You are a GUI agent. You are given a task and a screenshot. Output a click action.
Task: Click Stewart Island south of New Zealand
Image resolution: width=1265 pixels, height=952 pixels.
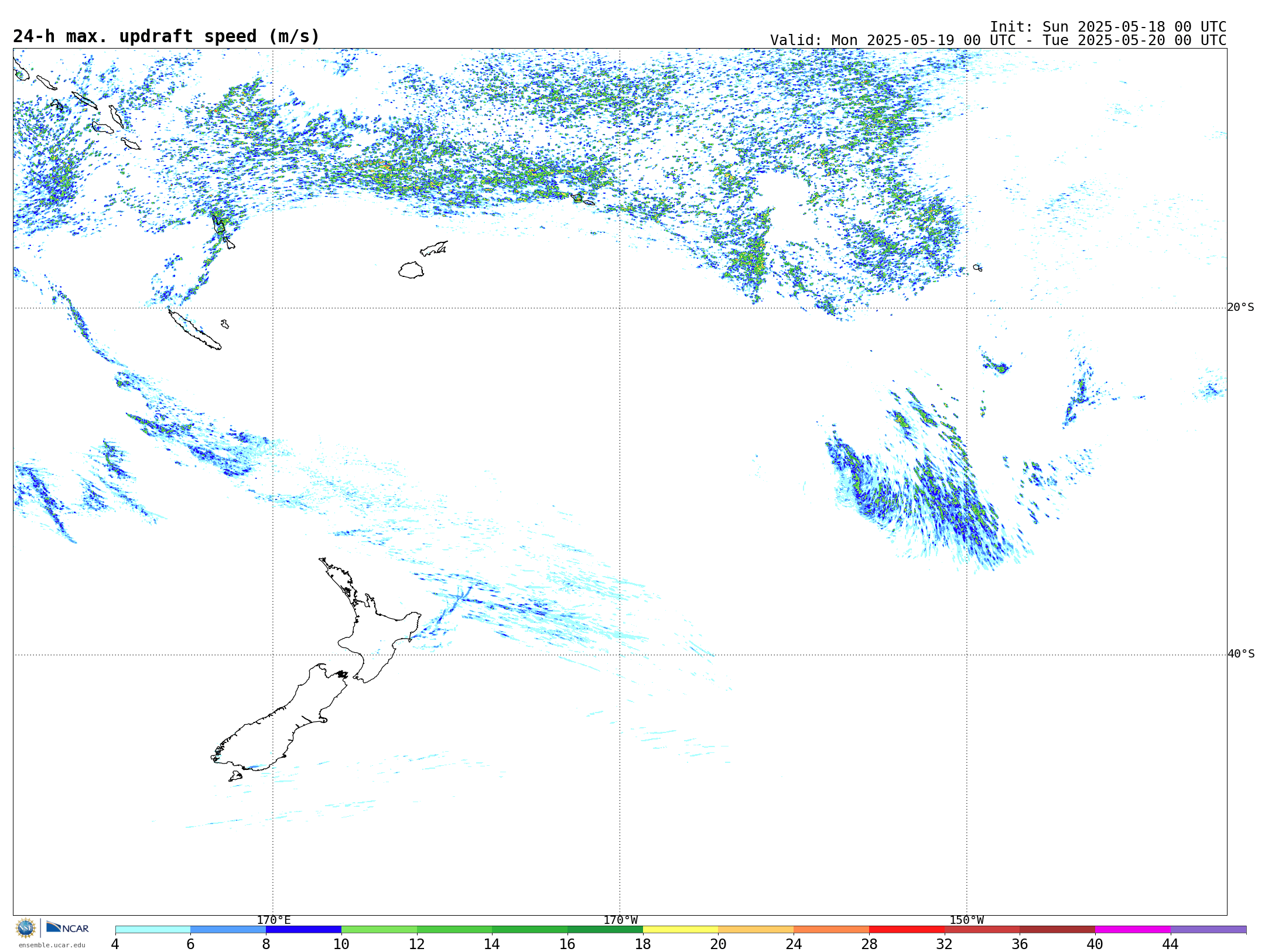[x=235, y=776]
